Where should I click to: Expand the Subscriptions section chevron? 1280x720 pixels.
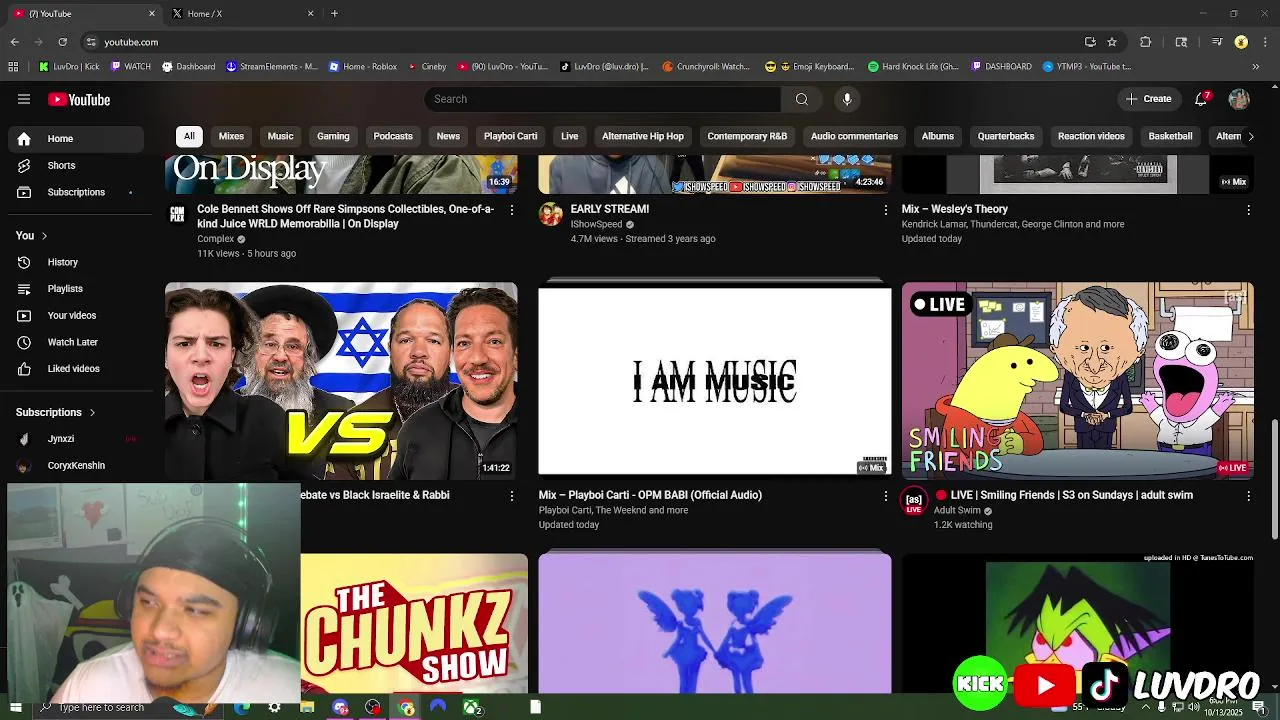[x=92, y=412]
